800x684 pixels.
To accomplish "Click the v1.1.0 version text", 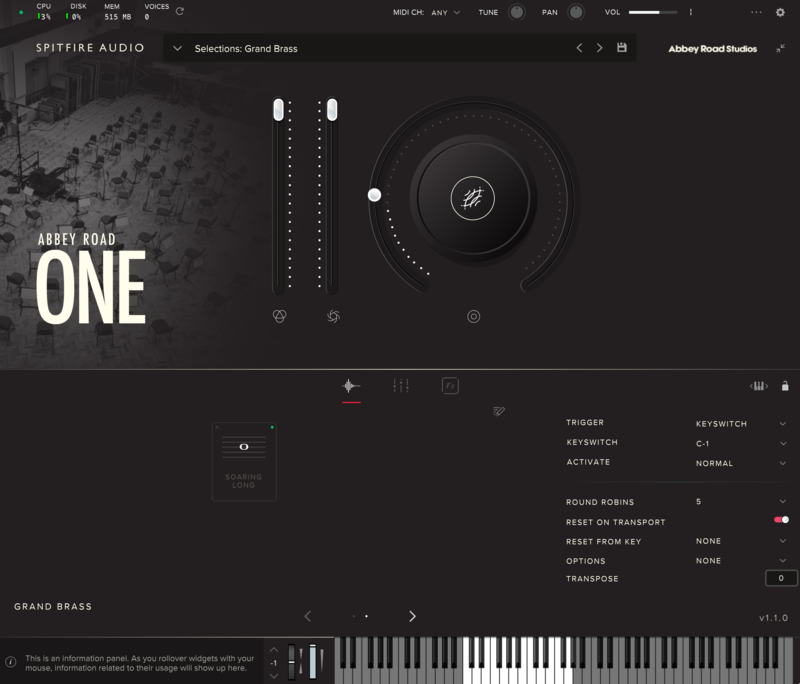I will [773, 618].
